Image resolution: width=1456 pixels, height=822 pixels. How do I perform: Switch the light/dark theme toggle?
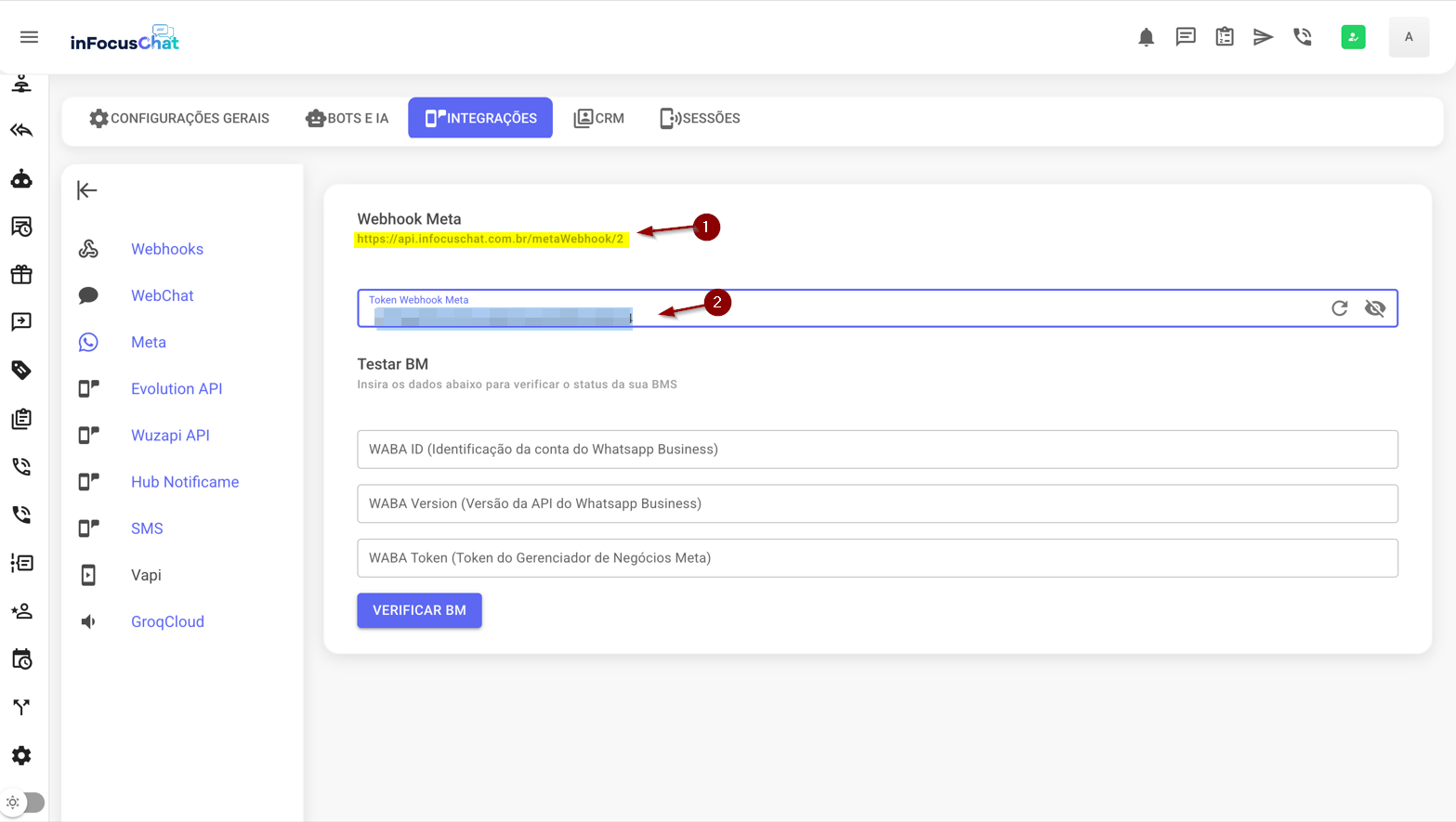pyautogui.click(x=23, y=802)
